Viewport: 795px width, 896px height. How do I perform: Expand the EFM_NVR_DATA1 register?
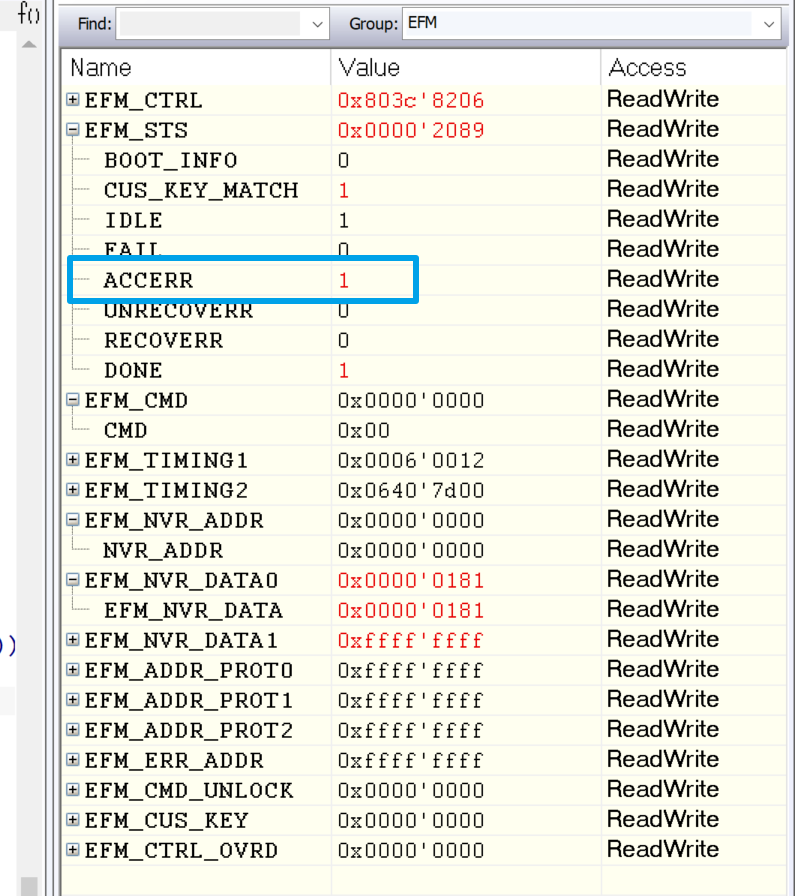[73, 640]
